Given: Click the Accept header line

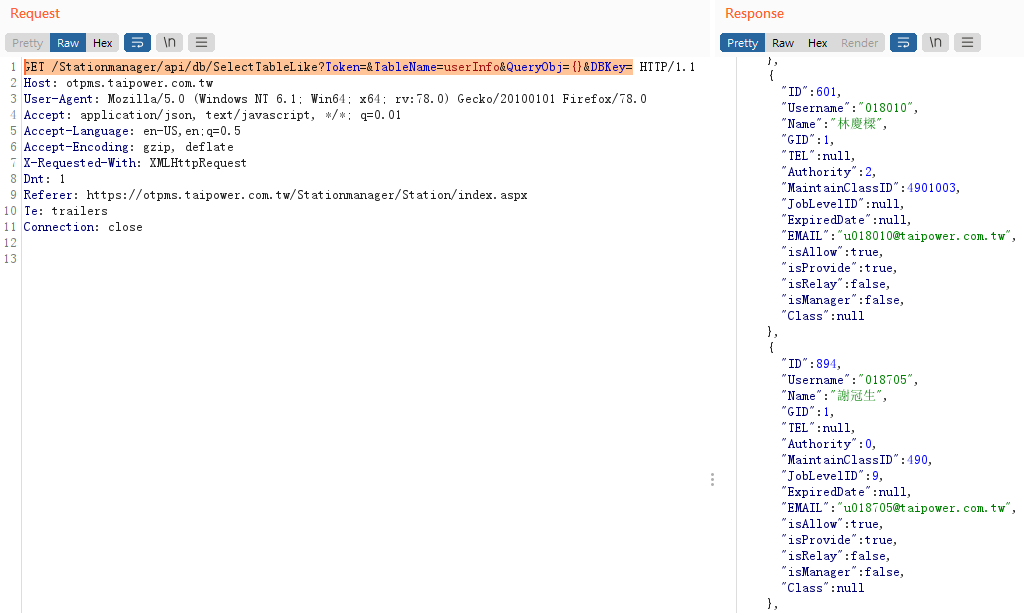Looking at the screenshot, I should click(x=212, y=115).
